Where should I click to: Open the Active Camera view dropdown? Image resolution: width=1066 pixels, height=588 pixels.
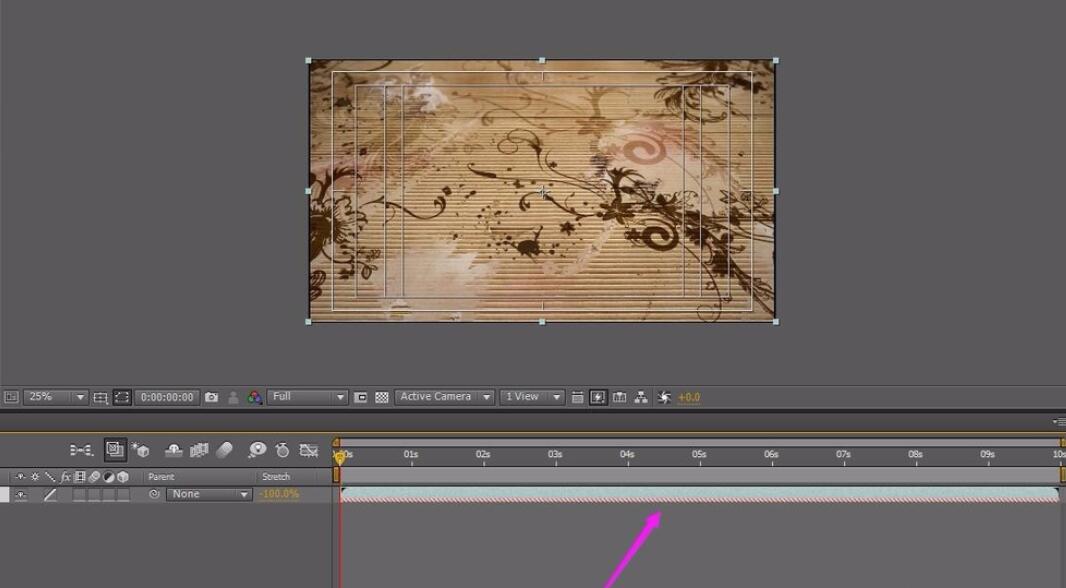[445, 397]
